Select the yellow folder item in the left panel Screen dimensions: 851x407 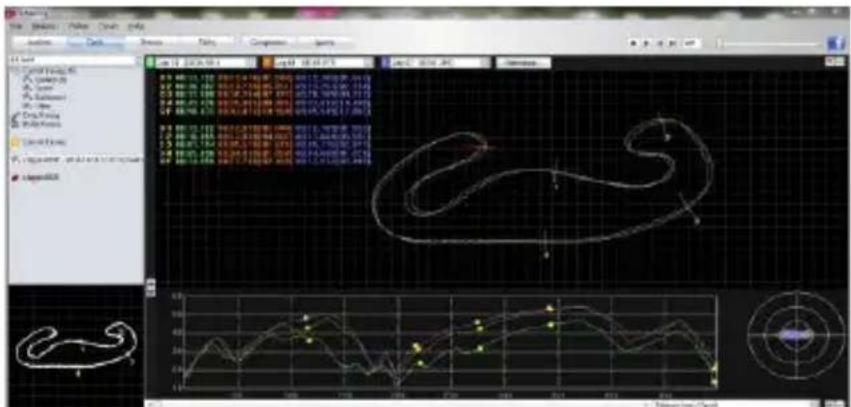pos(39,142)
